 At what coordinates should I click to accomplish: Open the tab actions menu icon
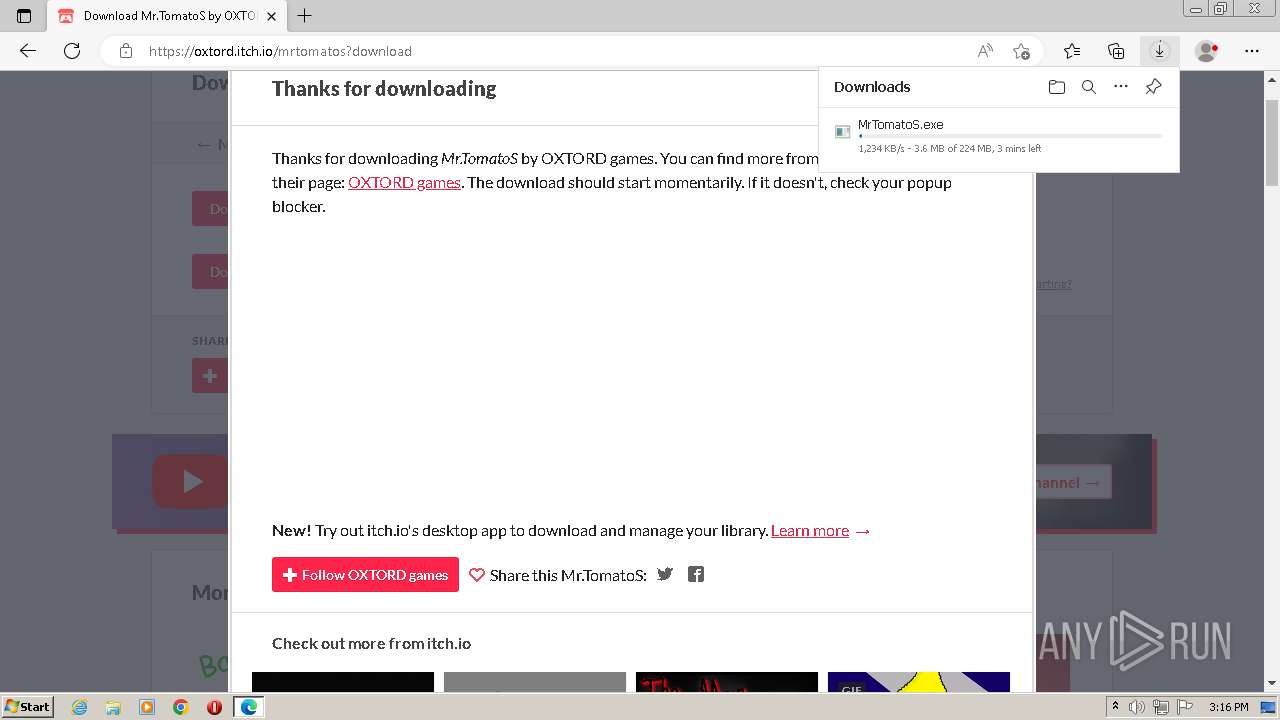[x=24, y=16]
